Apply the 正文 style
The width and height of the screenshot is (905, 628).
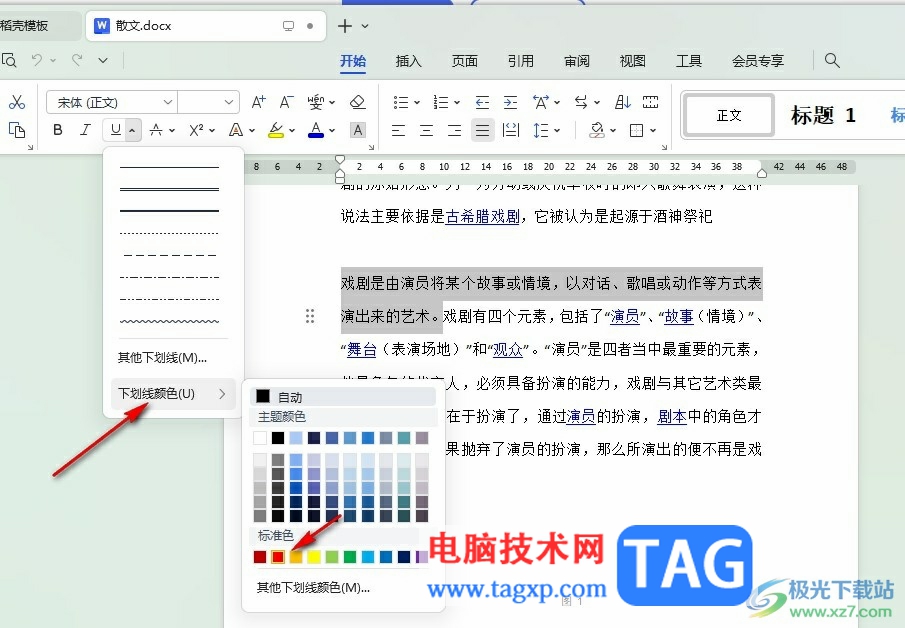[729, 115]
